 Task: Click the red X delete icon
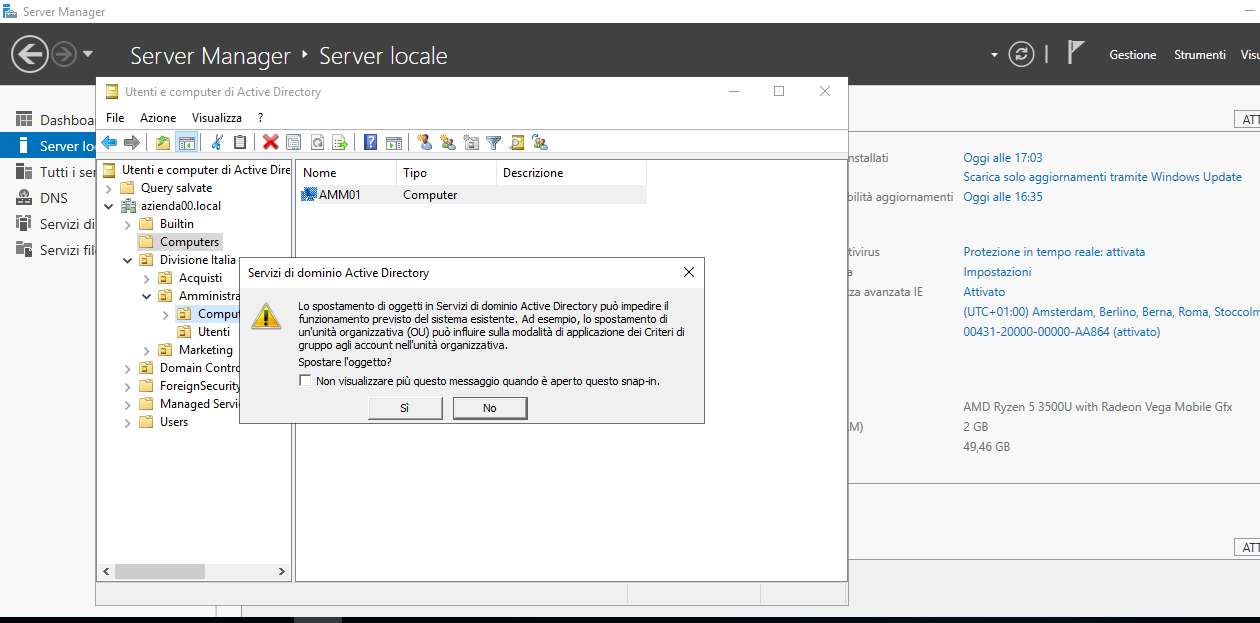[x=270, y=143]
